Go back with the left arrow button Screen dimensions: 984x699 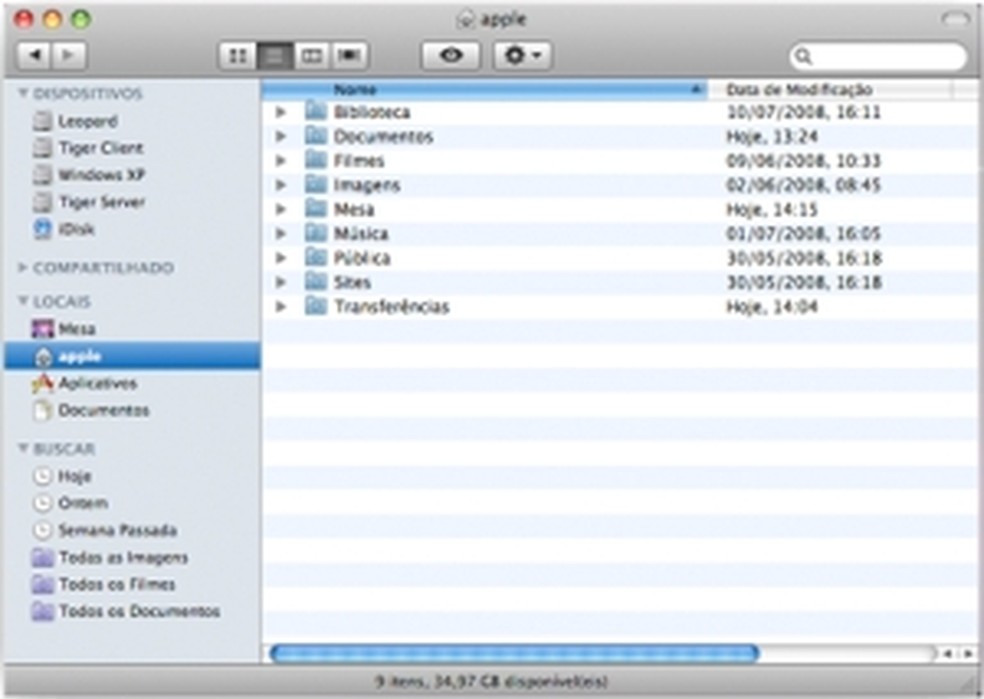click(35, 56)
